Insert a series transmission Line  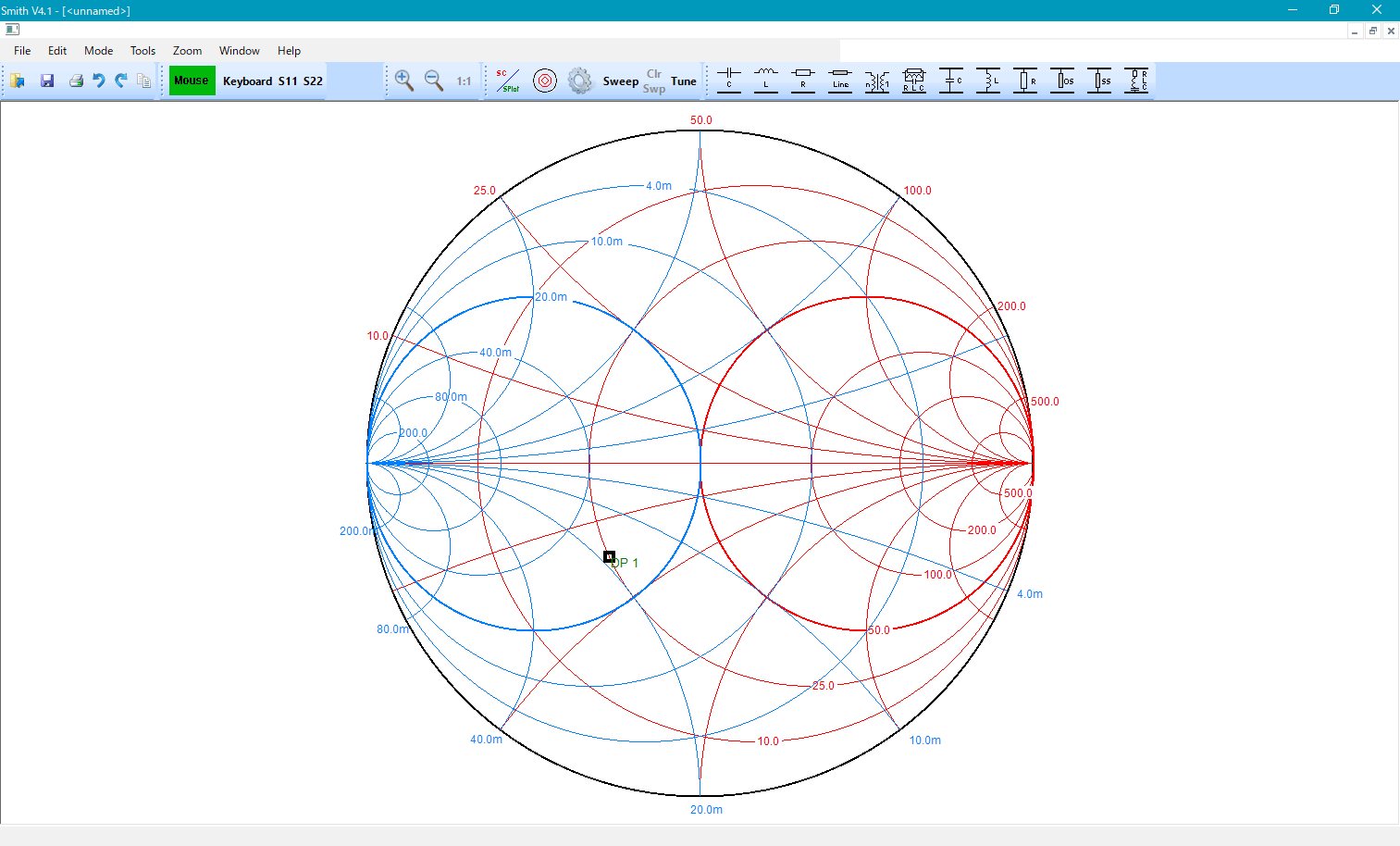click(840, 81)
